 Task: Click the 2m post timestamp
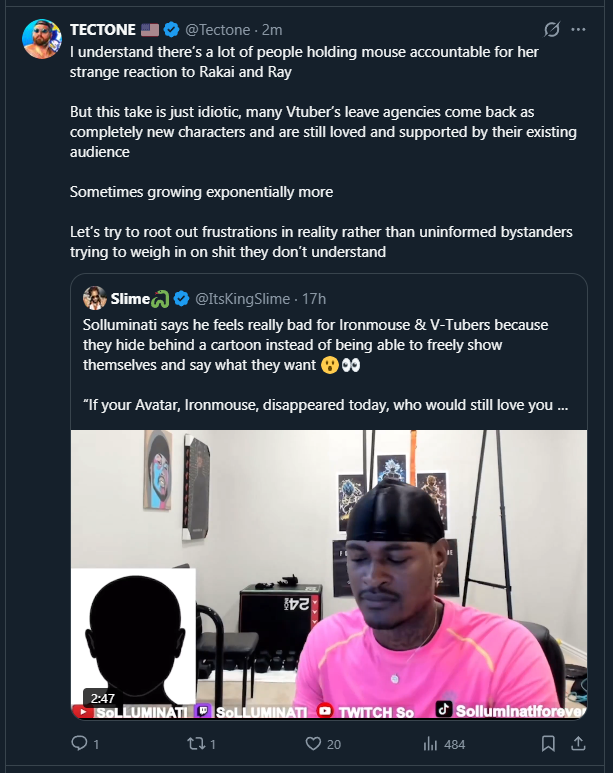tap(272, 30)
